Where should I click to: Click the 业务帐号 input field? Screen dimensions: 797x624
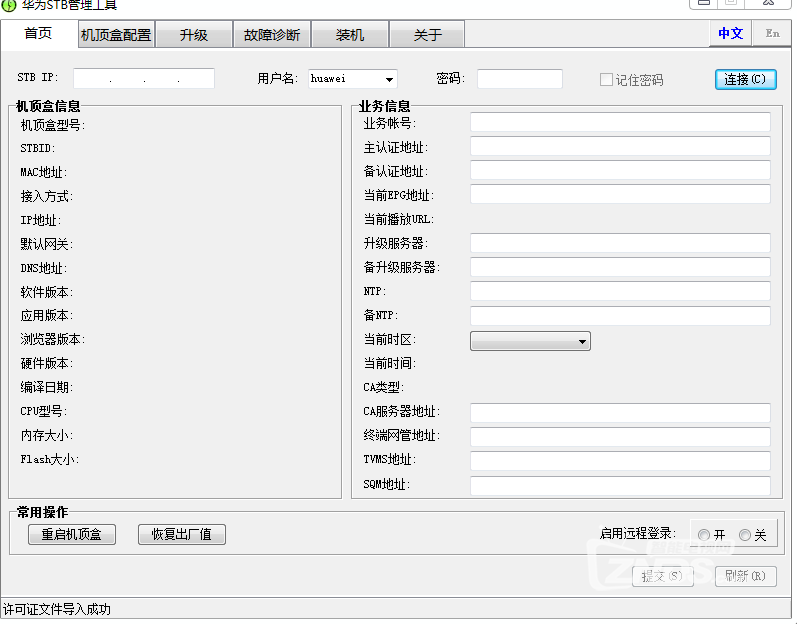(620, 122)
